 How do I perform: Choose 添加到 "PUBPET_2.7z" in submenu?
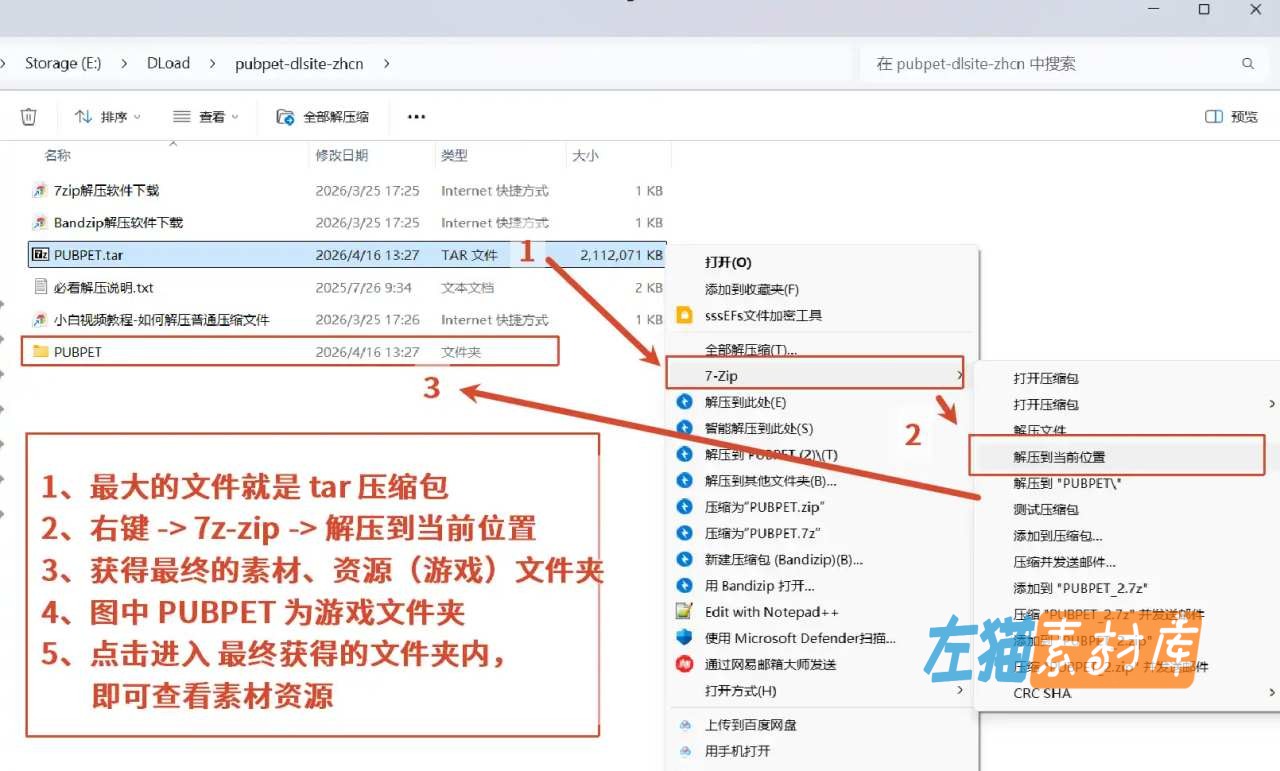tap(1080, 588)
